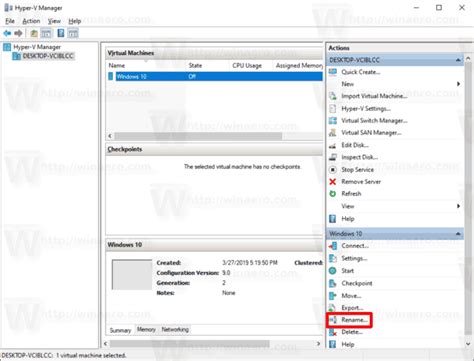Click the Settings icon under Windows 10

click(333, 259)
